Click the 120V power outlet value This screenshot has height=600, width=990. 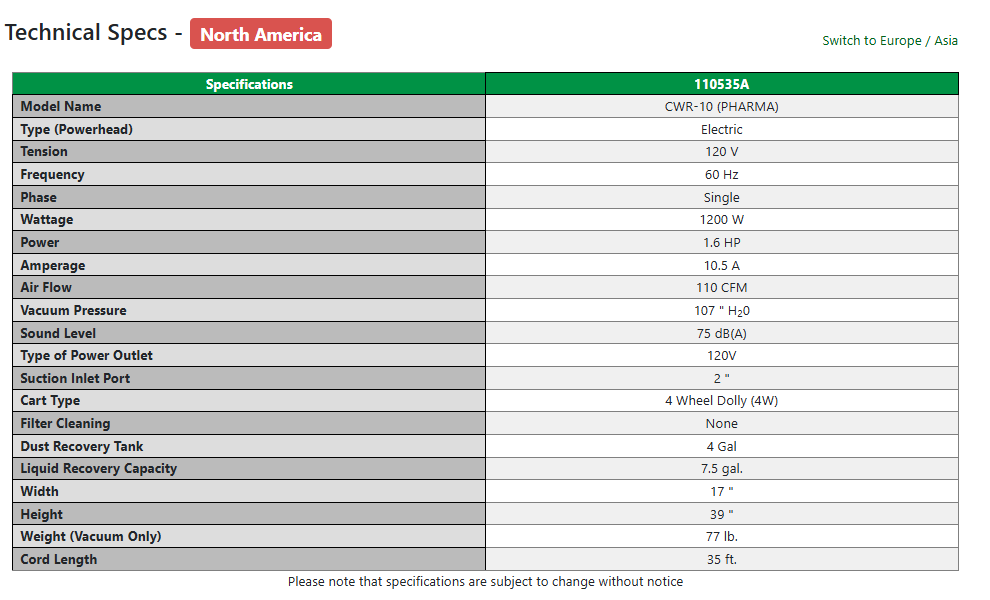[722, 356]
